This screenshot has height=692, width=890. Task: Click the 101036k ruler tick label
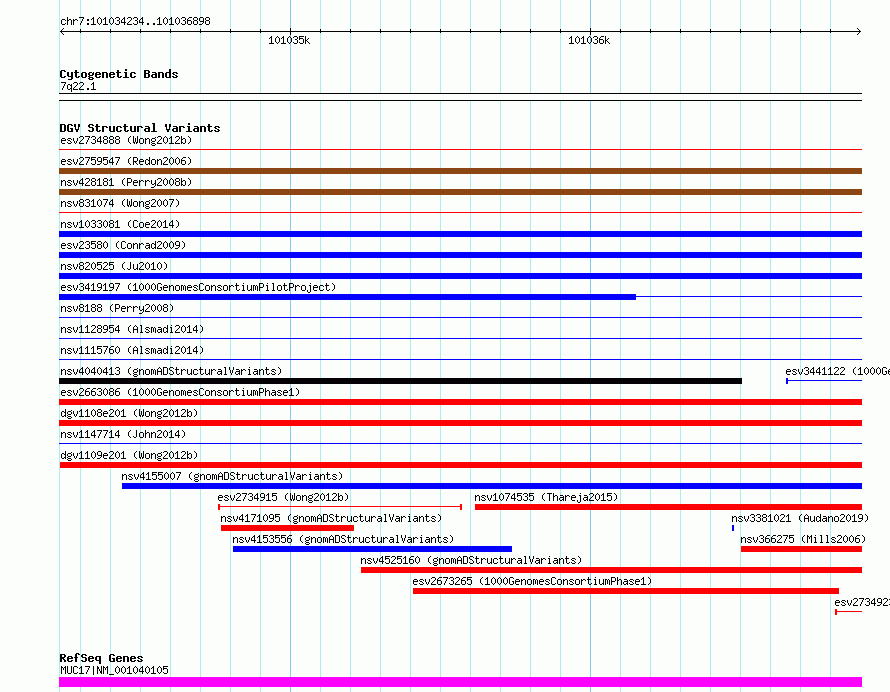pyautogui.click(x=589, y=40)
